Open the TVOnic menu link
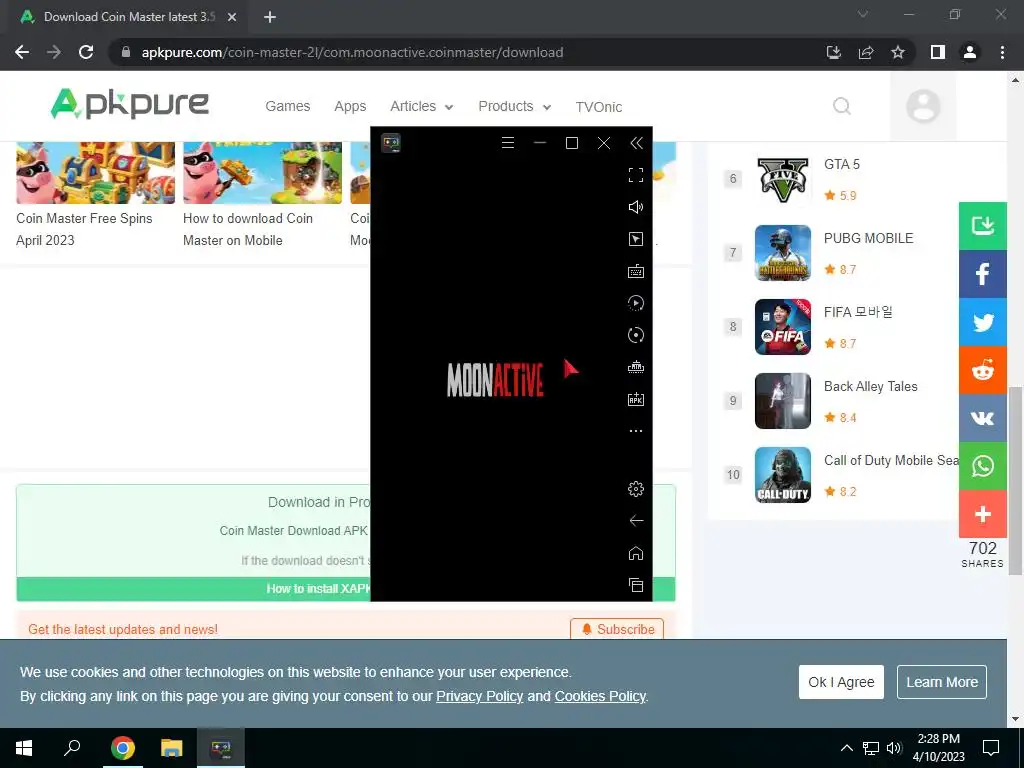This screenshot has width=1024, height=768. 598,106
